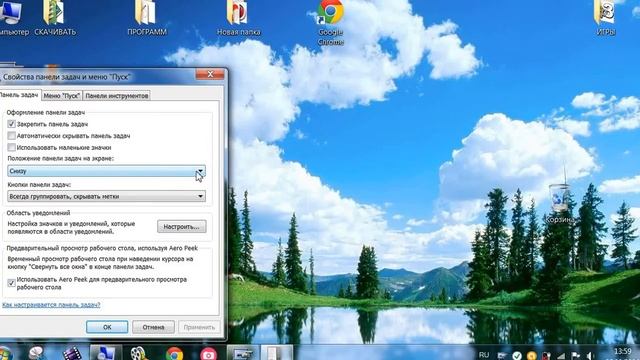Image resolution: width=640 pixels, height=360 pixels.
Task: Open Как настраивается панель задач link
Action: point(51,305)
